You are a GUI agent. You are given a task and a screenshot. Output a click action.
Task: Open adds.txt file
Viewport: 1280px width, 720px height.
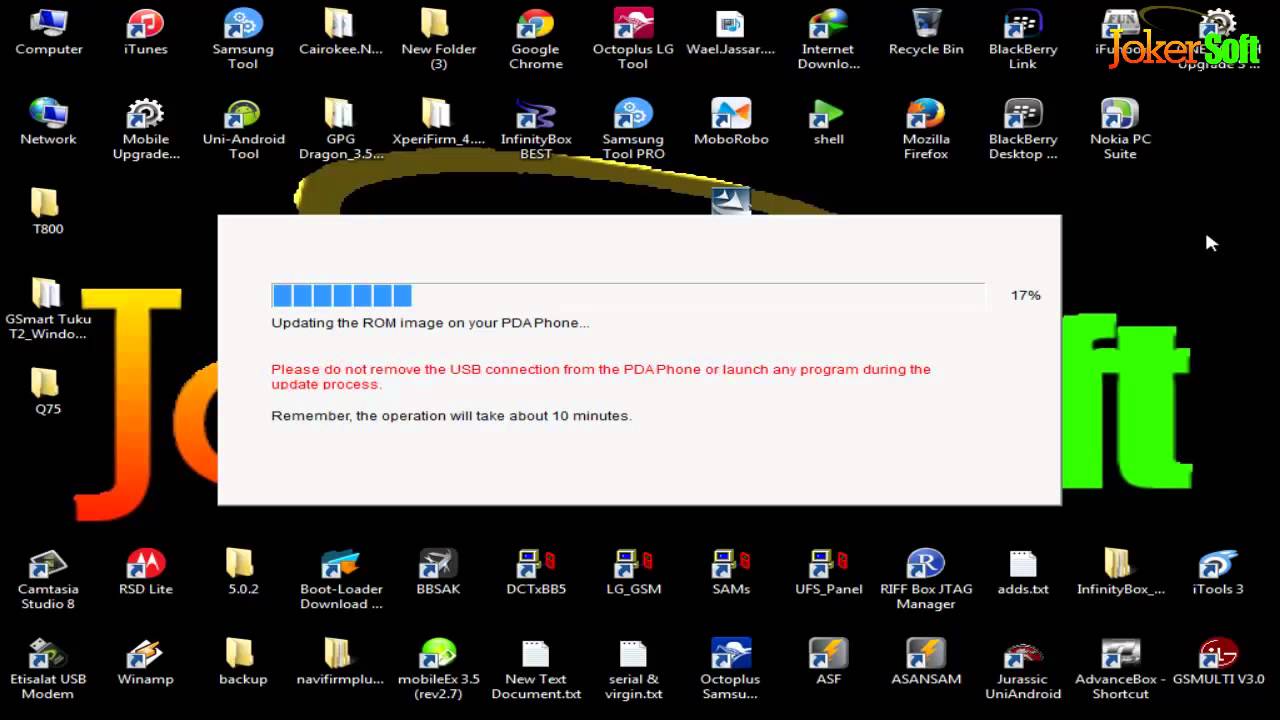(1023, 572)
